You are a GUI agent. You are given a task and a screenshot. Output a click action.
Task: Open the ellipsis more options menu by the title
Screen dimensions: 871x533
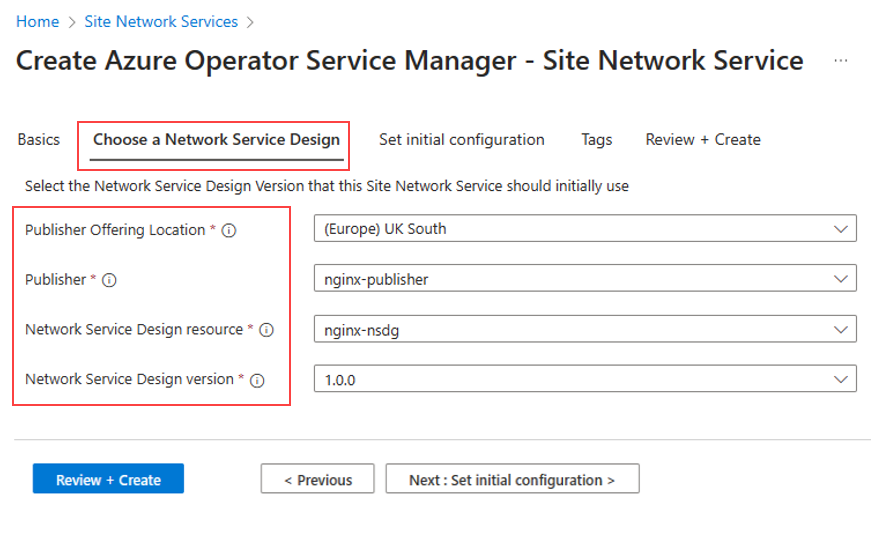pyautogui.click(x=841, y=61)
